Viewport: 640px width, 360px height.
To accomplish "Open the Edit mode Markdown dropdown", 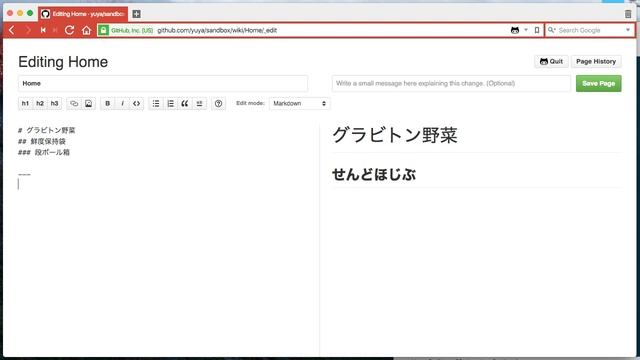I will coord(300,104).
